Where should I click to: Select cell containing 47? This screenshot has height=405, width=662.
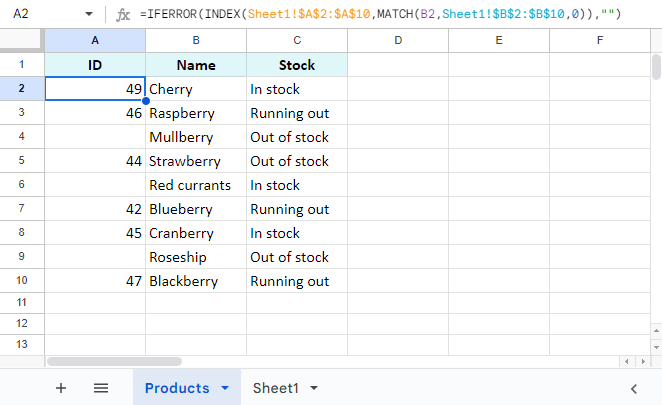click(95, 281)
